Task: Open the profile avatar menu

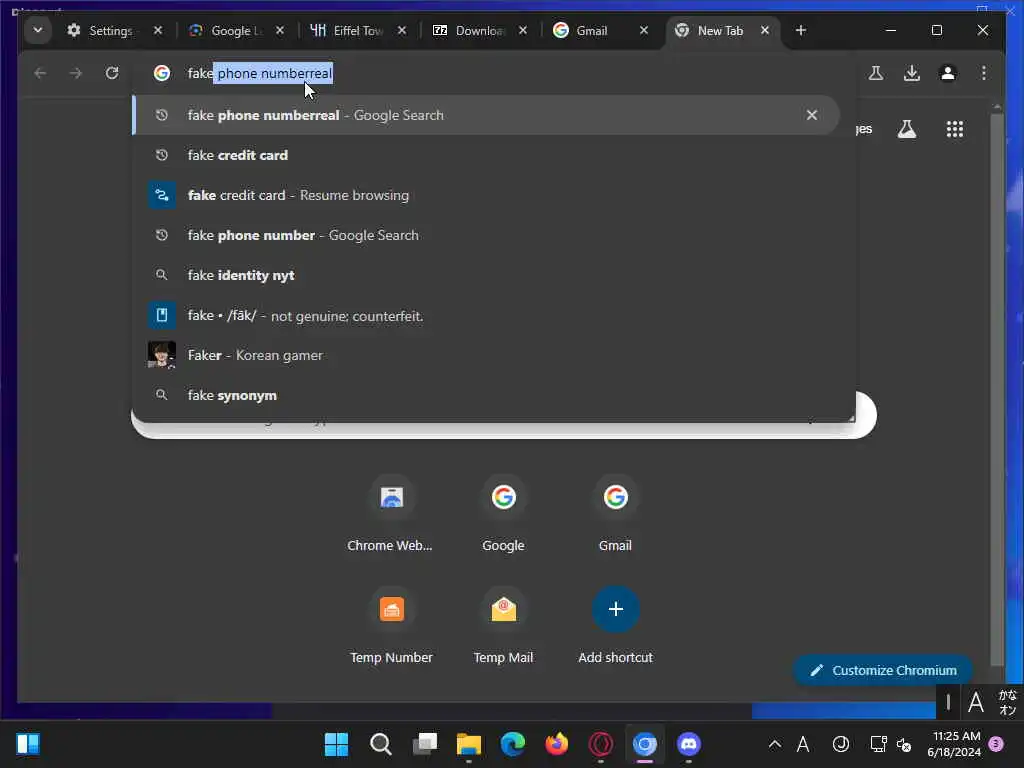Action: click(948, 73)
